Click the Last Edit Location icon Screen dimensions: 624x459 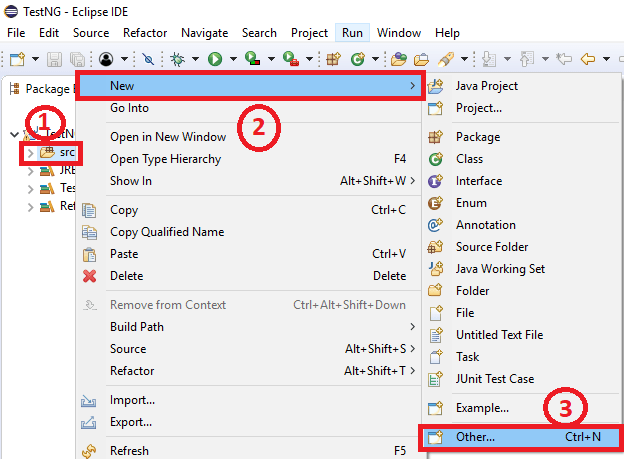564,59
